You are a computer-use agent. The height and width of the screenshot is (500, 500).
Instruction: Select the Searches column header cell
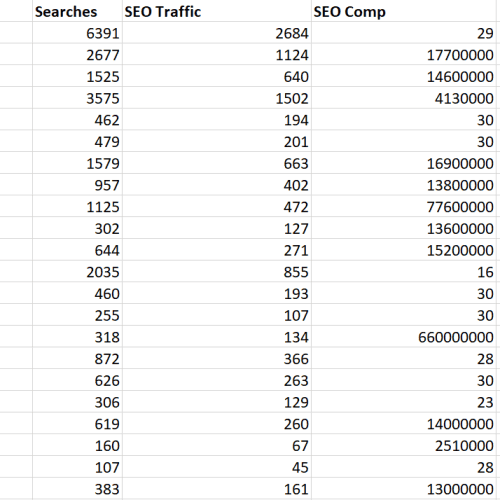point(77,11)
